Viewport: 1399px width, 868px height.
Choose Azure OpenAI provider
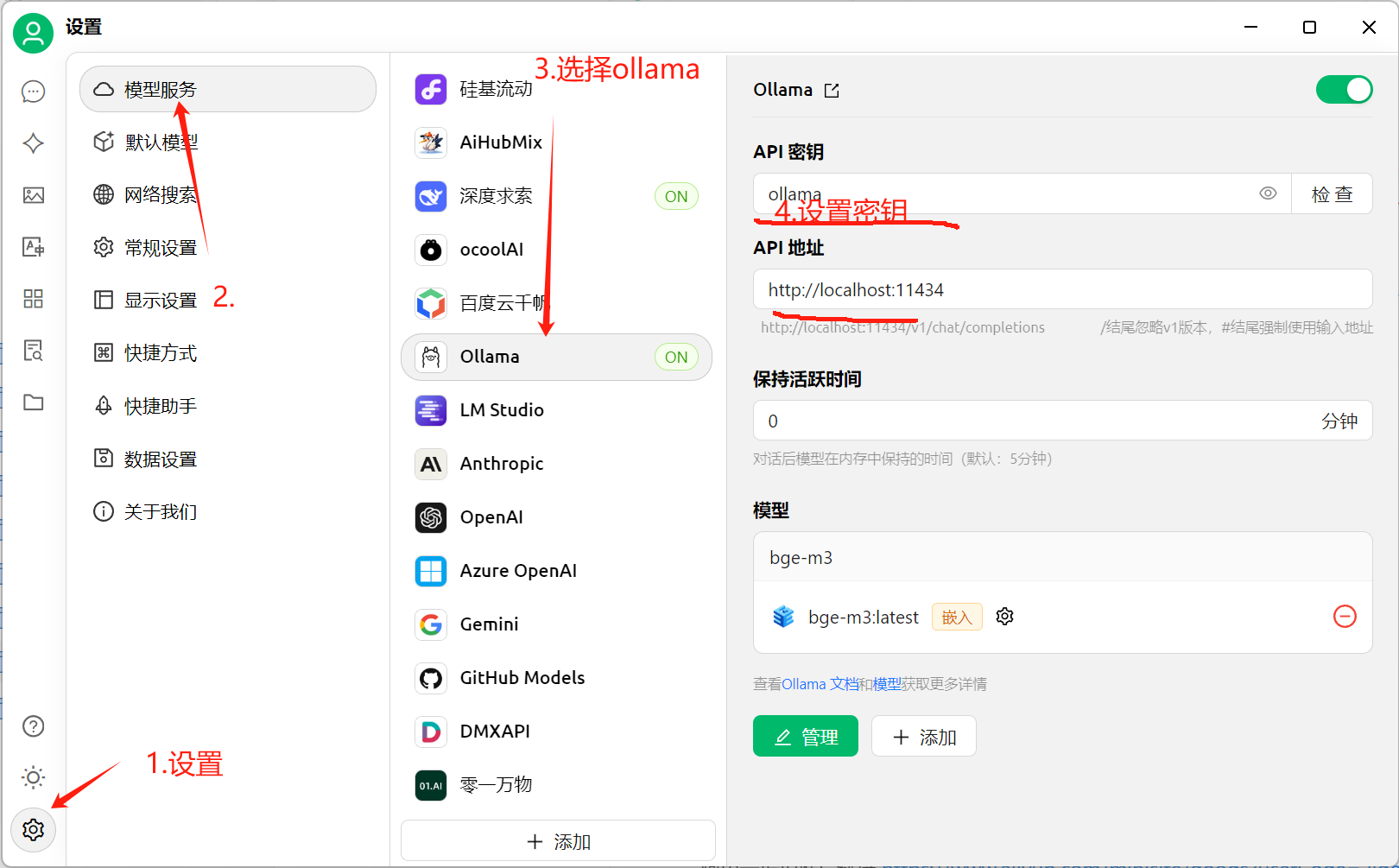coord(556,571)
